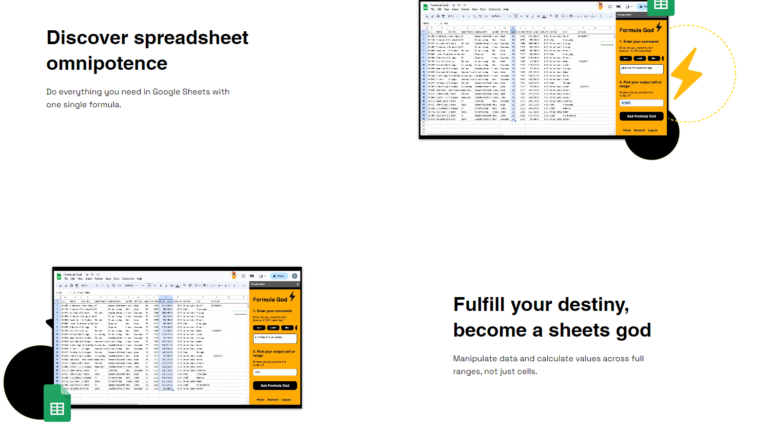Open the top Formula God demo screenshot
Image resolution: width=768 pixels, height=431 pixels.
[x=543, y=69]
